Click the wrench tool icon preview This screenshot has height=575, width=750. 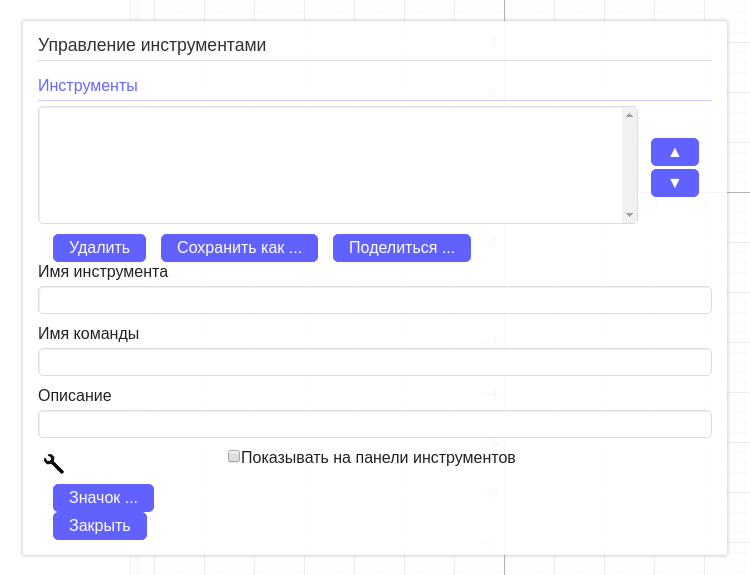[x=54, y=464]
